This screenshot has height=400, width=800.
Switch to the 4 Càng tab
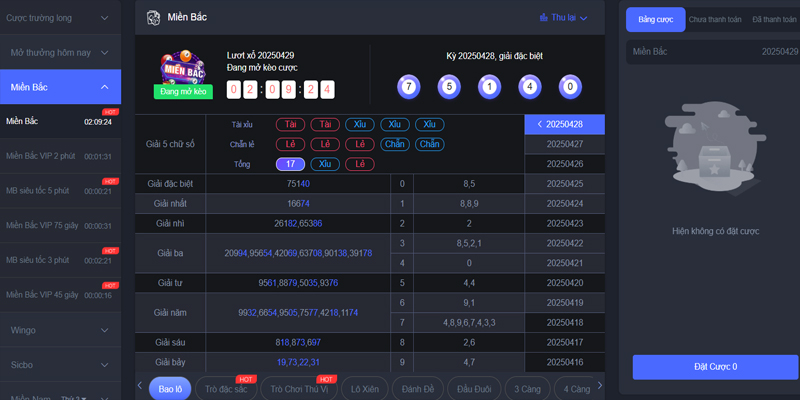573,389
